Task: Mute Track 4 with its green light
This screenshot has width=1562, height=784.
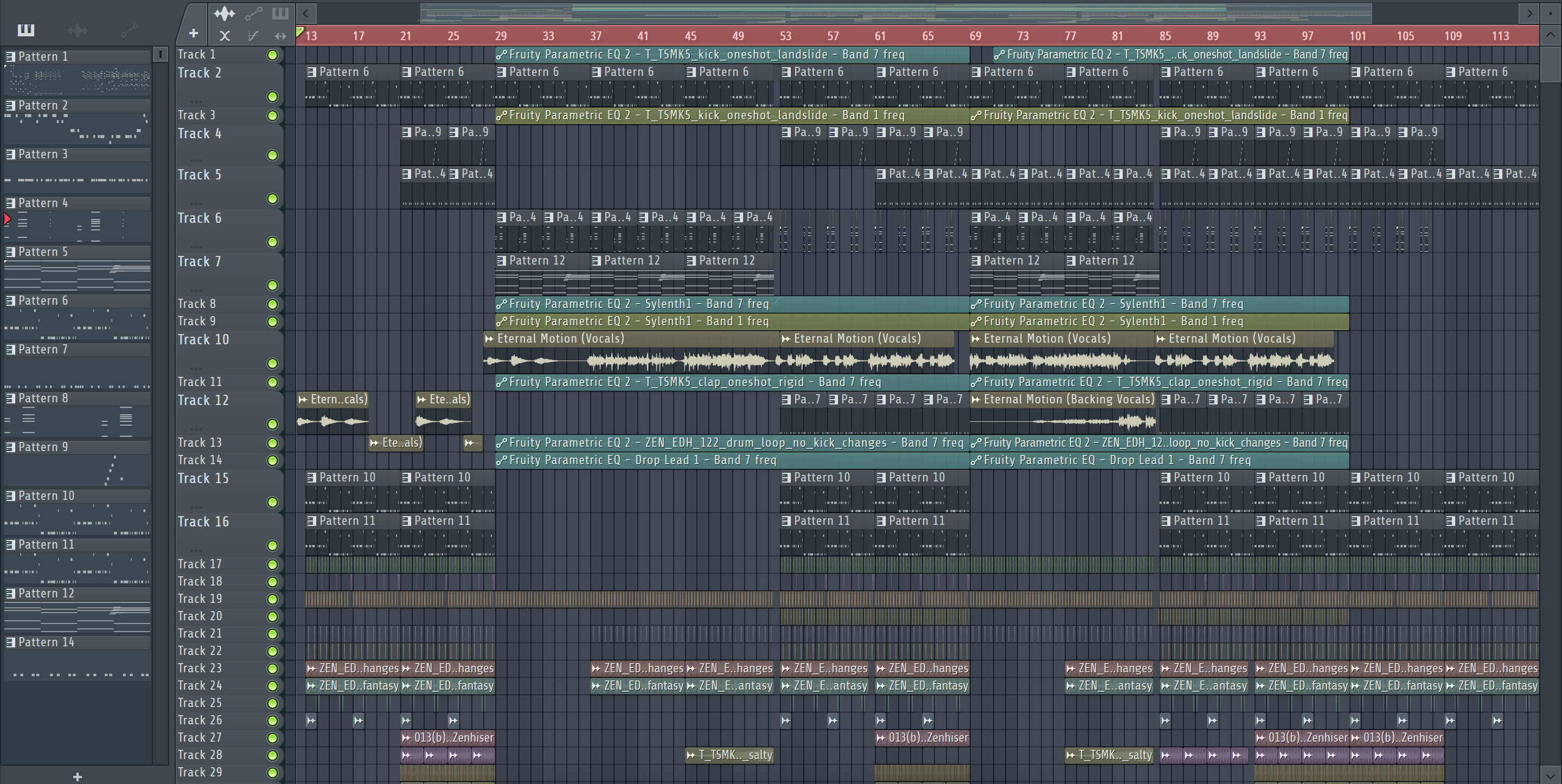Action: pos(272,156)
